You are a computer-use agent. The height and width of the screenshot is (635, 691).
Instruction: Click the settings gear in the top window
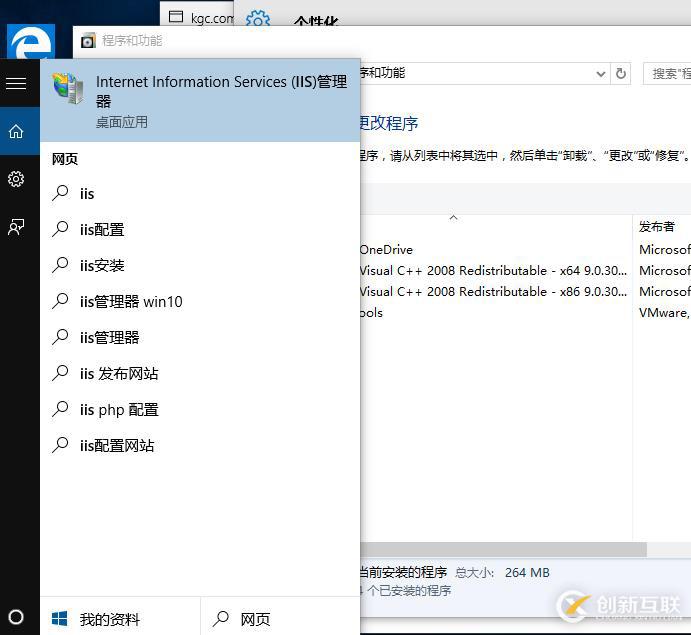point(258,18)
